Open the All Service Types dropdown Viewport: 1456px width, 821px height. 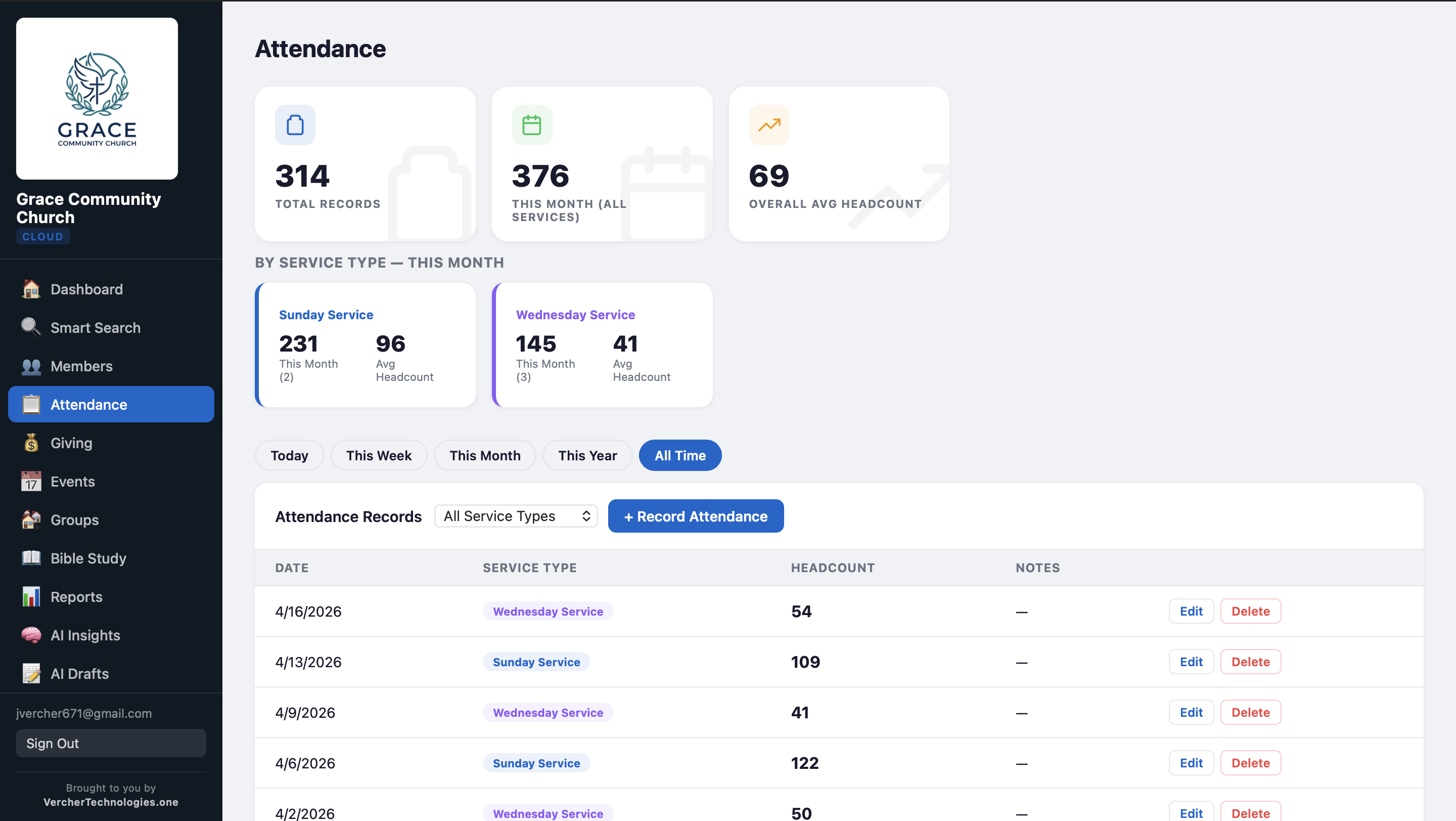[515, 515]
